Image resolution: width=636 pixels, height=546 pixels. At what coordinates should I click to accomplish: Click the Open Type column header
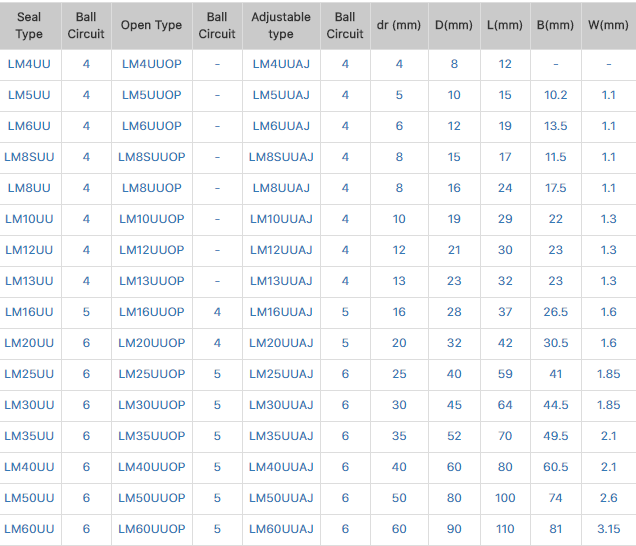(x=152, y=25)
